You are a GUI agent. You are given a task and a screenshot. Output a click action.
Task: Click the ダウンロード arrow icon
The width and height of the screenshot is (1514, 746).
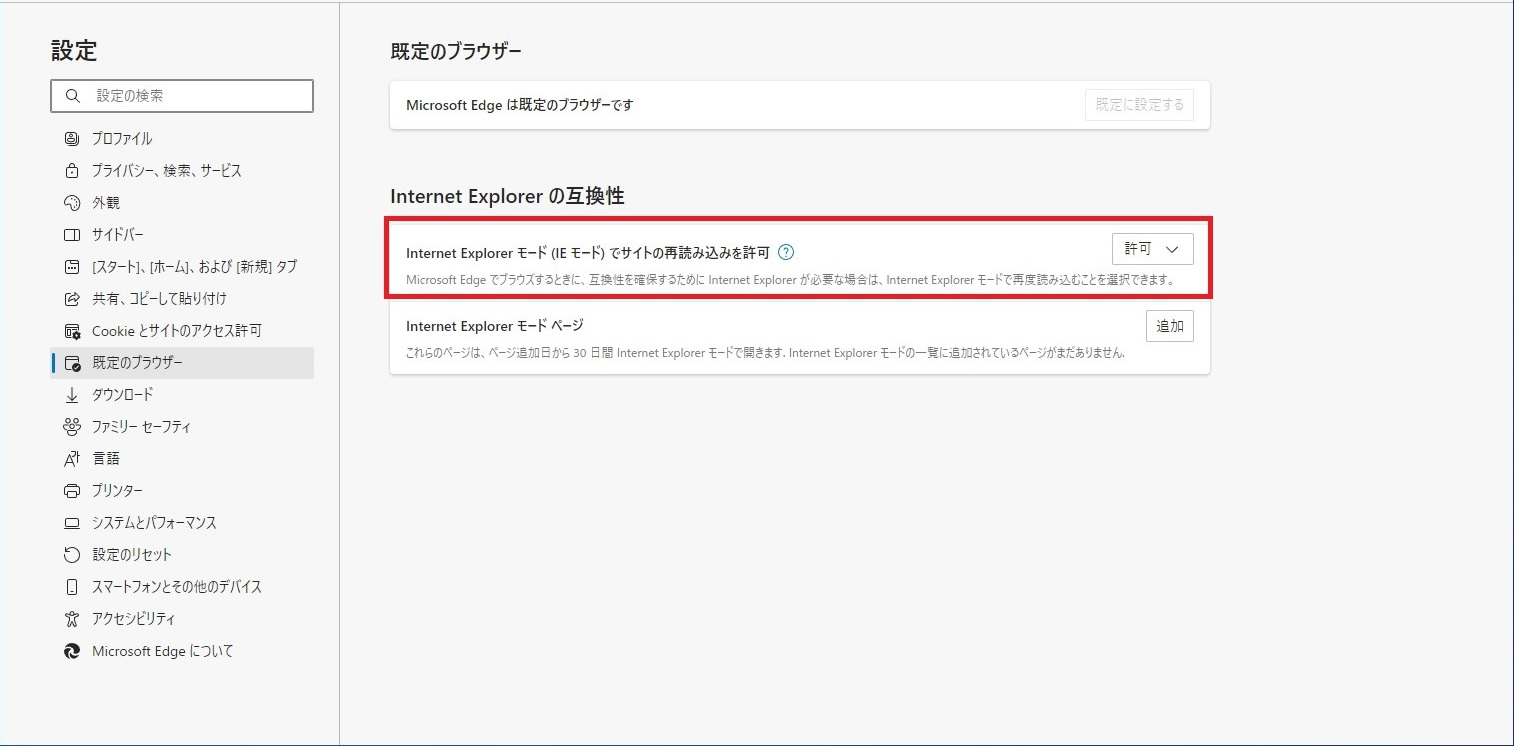tap(71, 395)
